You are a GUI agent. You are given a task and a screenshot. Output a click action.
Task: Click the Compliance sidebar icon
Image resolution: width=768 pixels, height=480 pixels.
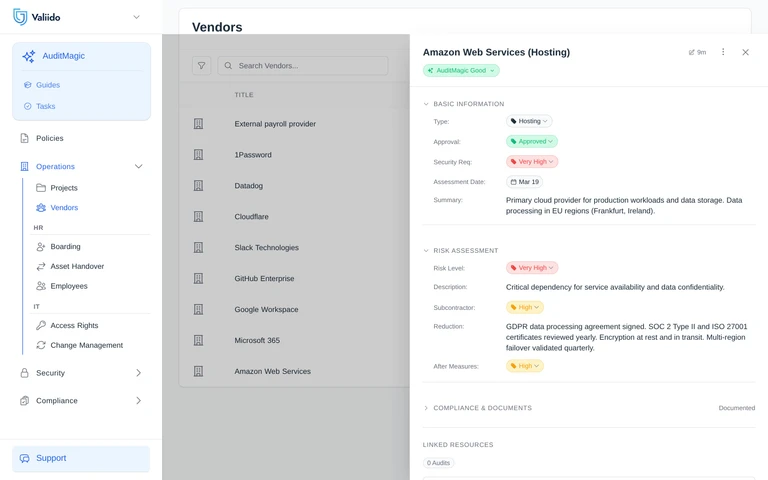(x=24, y=401)
